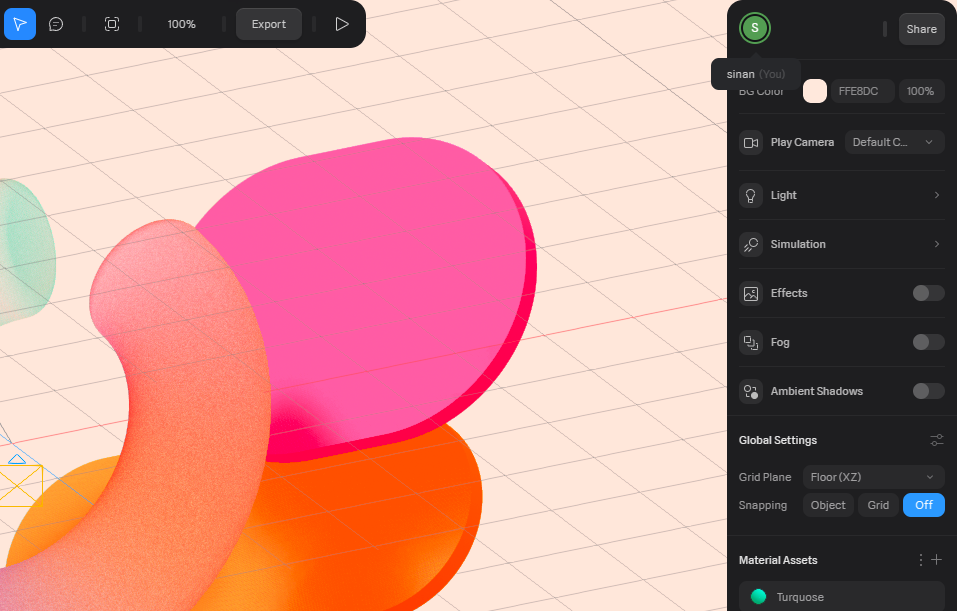Activate the Comment tool
The image size is (957, 611).
click(x=57, y=24)
